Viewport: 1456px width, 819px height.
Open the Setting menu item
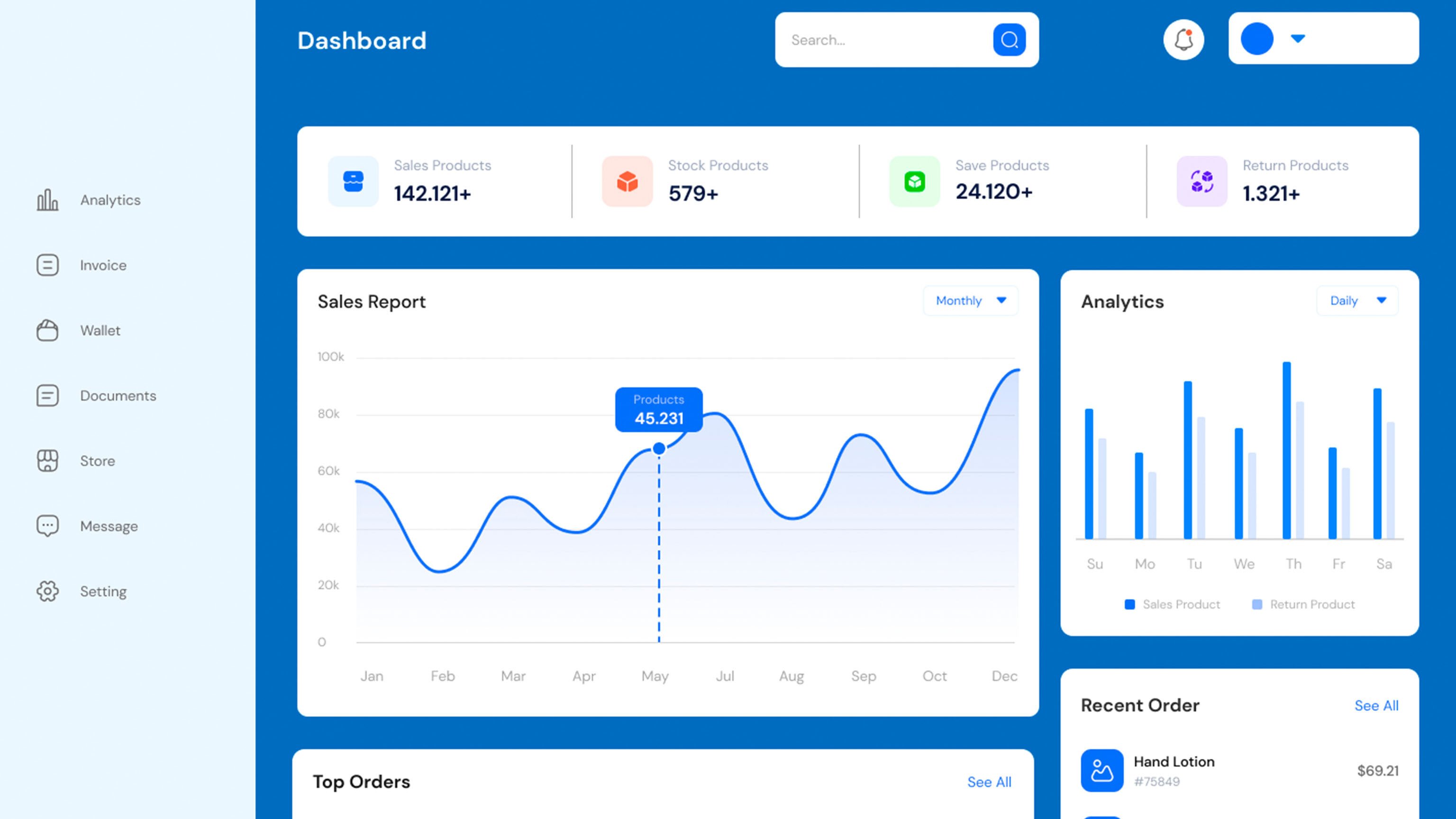pos(103,591)
